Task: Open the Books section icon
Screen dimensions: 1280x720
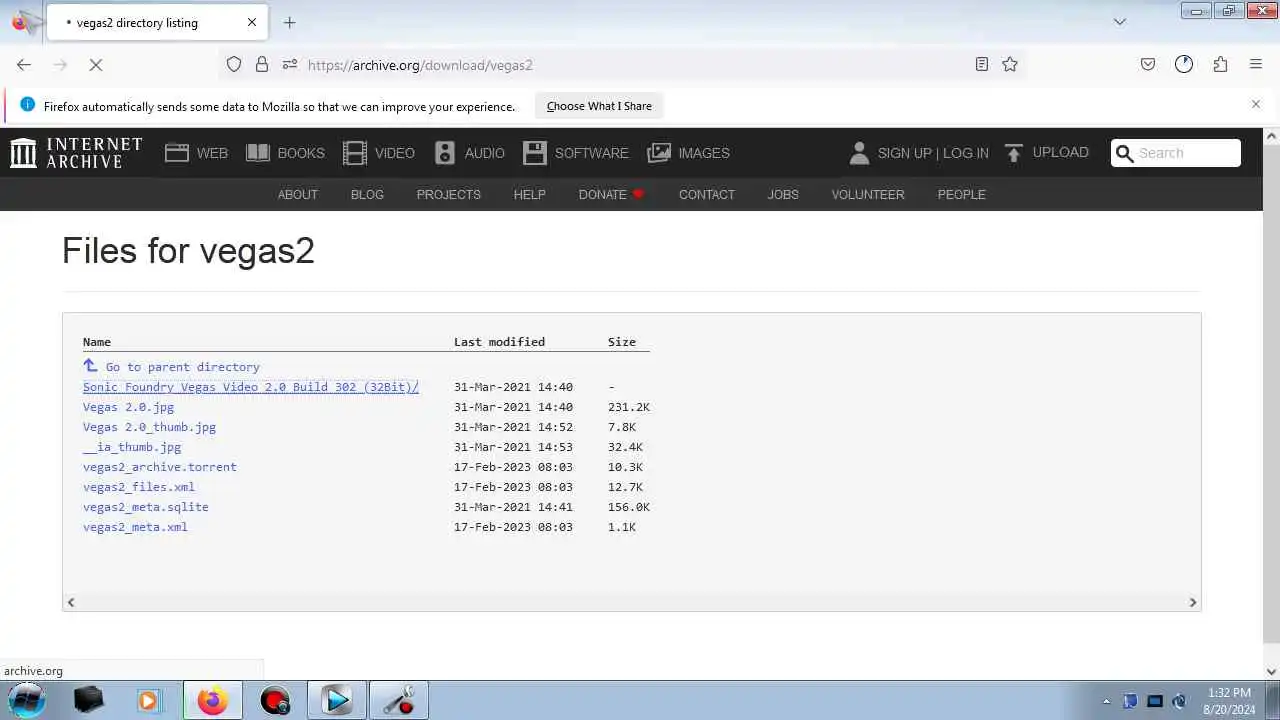Action: click(258, 153)
